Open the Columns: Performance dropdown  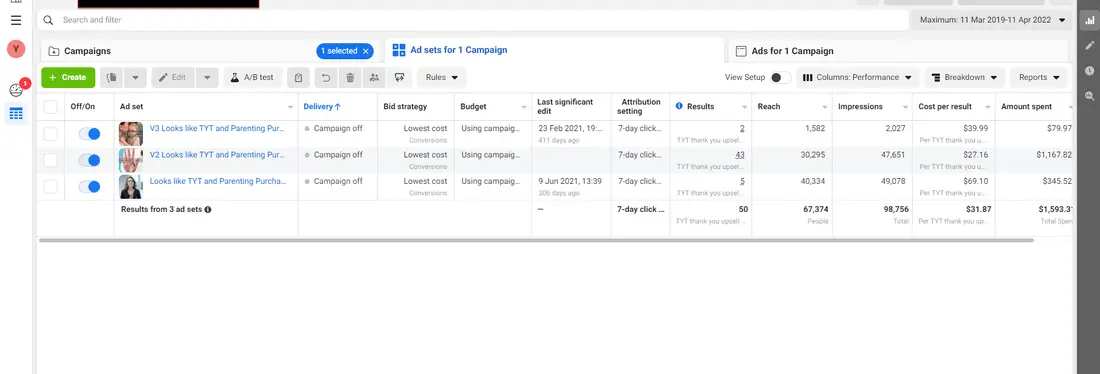point(857,77)
